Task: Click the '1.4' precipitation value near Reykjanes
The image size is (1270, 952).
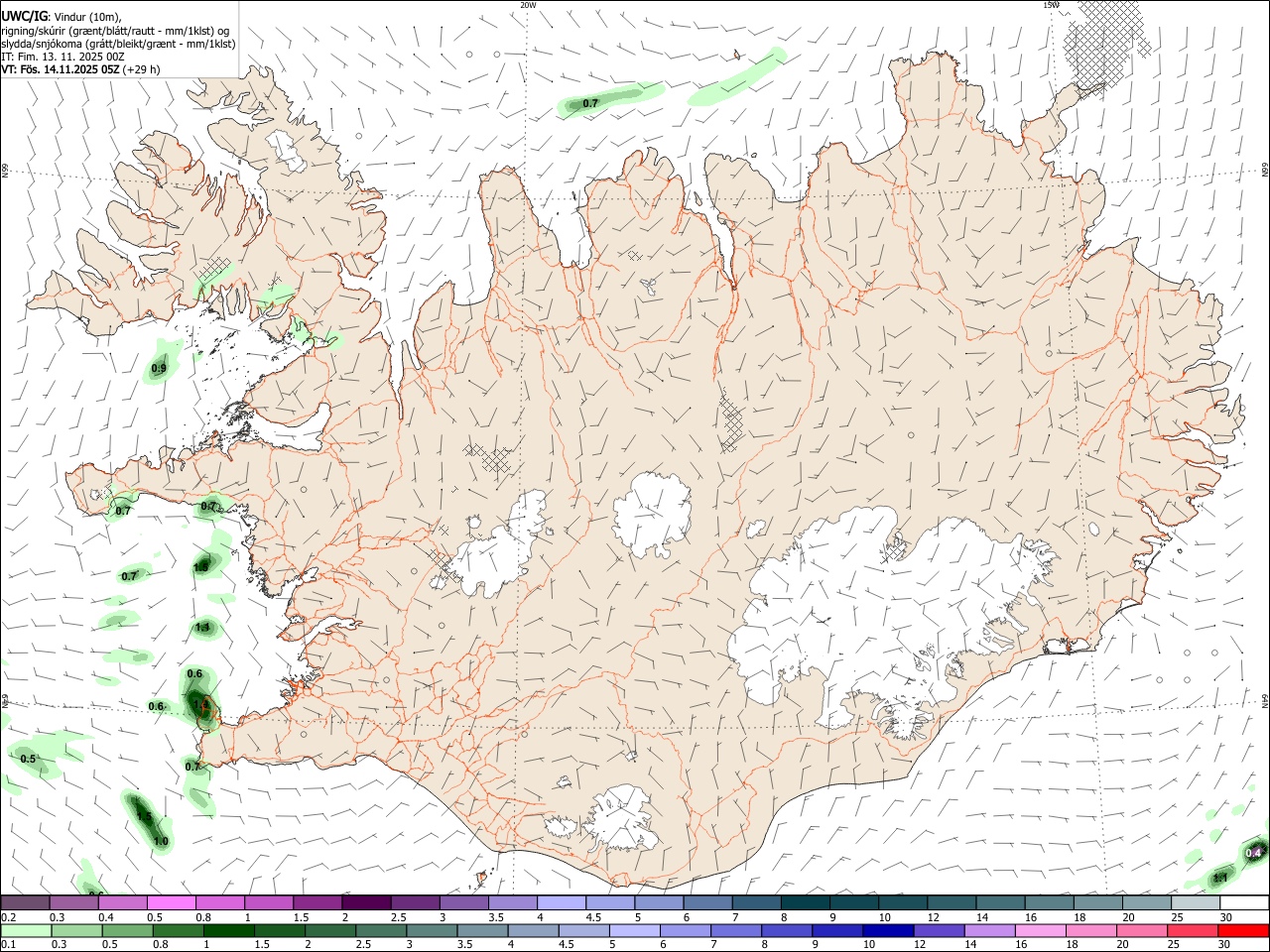Action: [x=202, y=706]
